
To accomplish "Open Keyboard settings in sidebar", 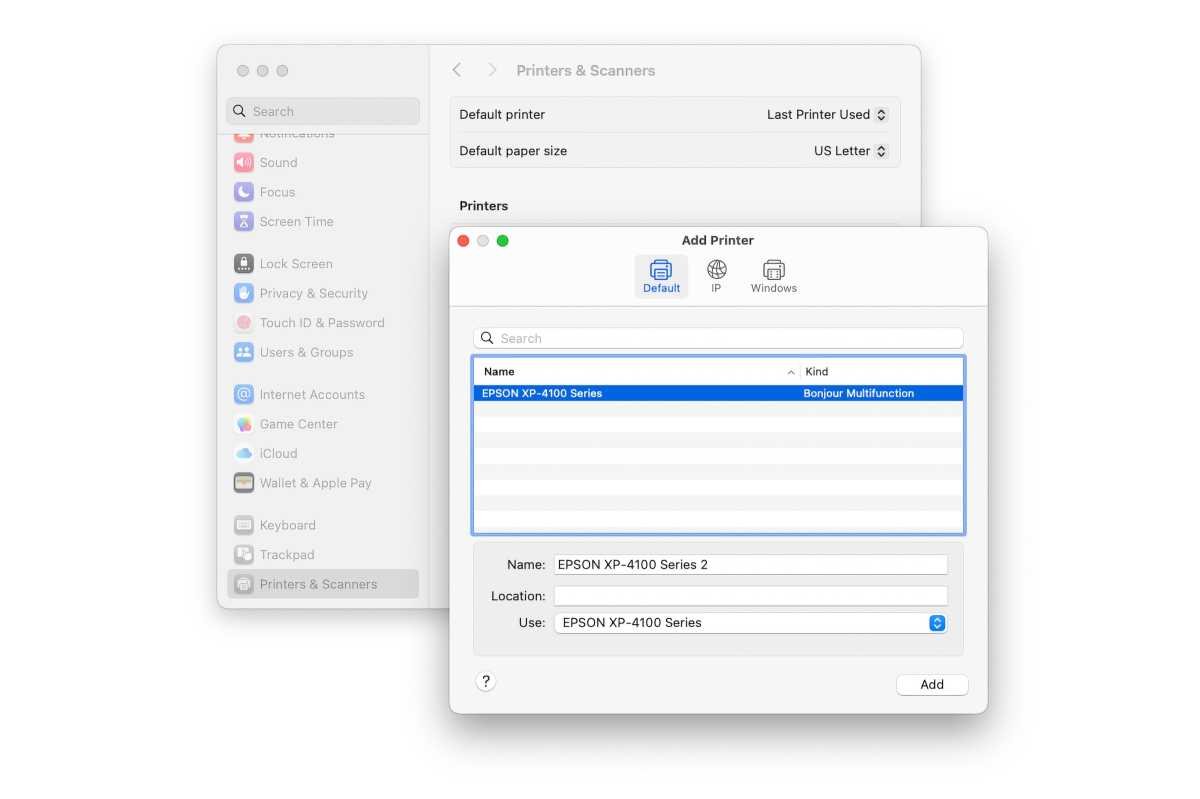I will 287,525.
